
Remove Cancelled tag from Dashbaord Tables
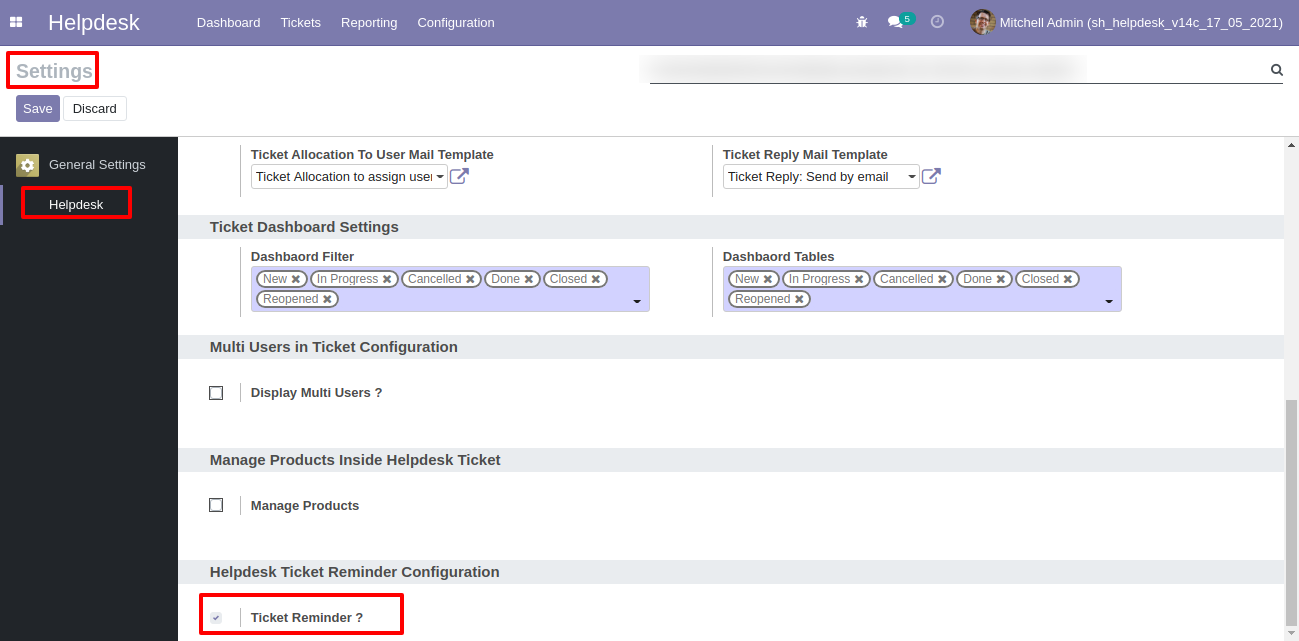942,280
